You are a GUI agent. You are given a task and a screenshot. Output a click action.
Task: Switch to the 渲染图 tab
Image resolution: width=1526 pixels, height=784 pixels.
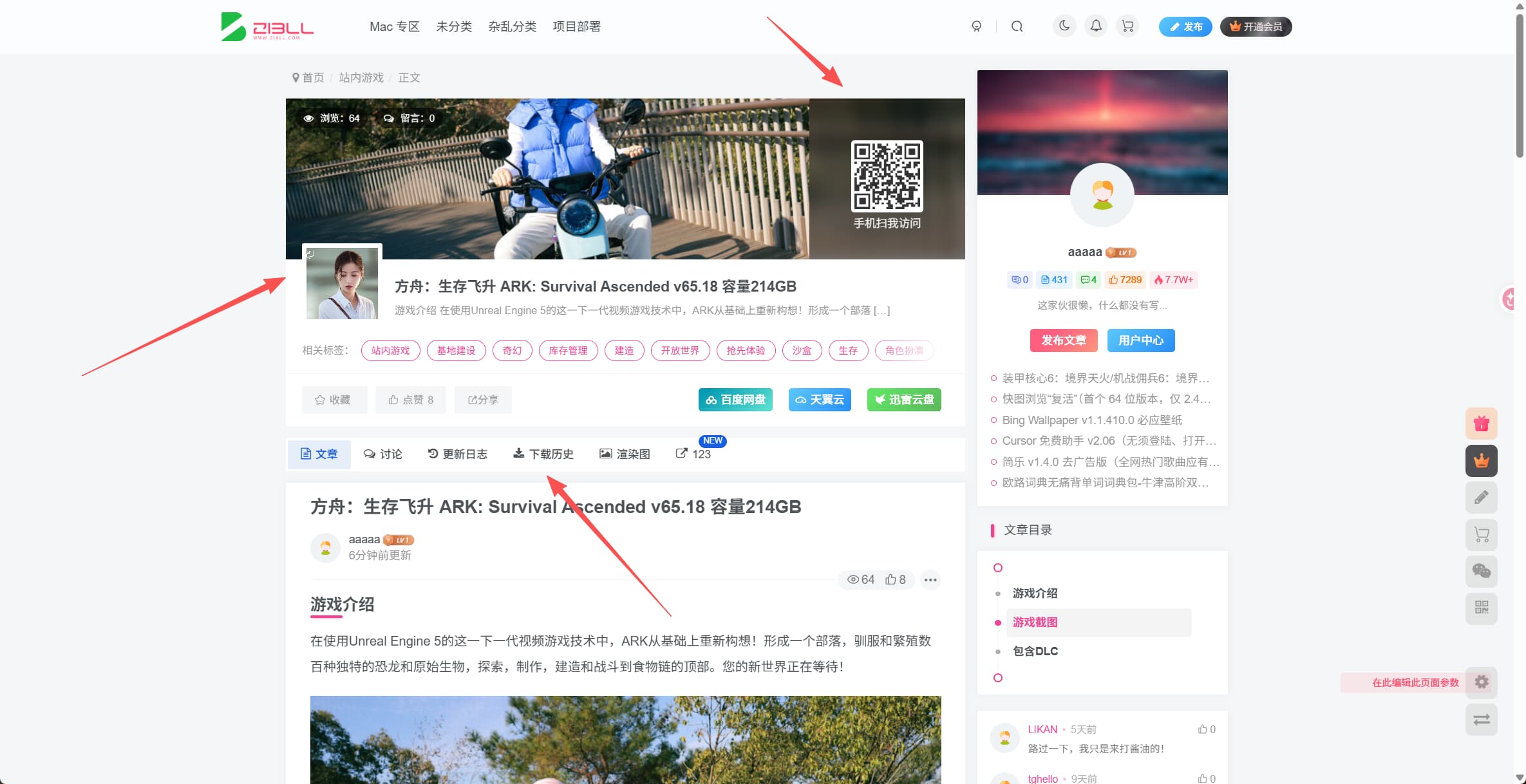click(625, 454)
